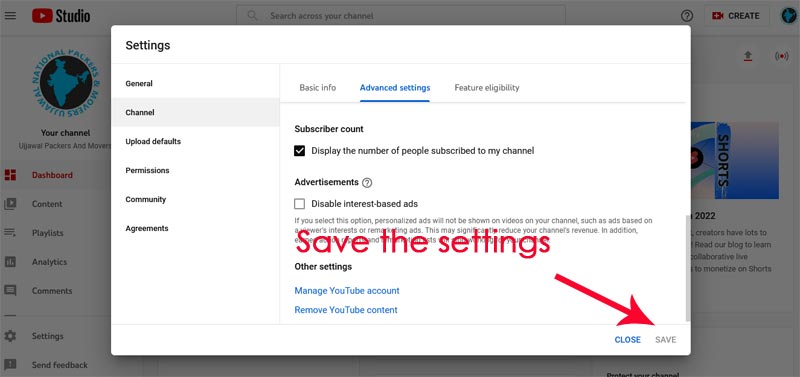Open Playlists in the left sidebar
800x377 pixels.
pos(47,233)
